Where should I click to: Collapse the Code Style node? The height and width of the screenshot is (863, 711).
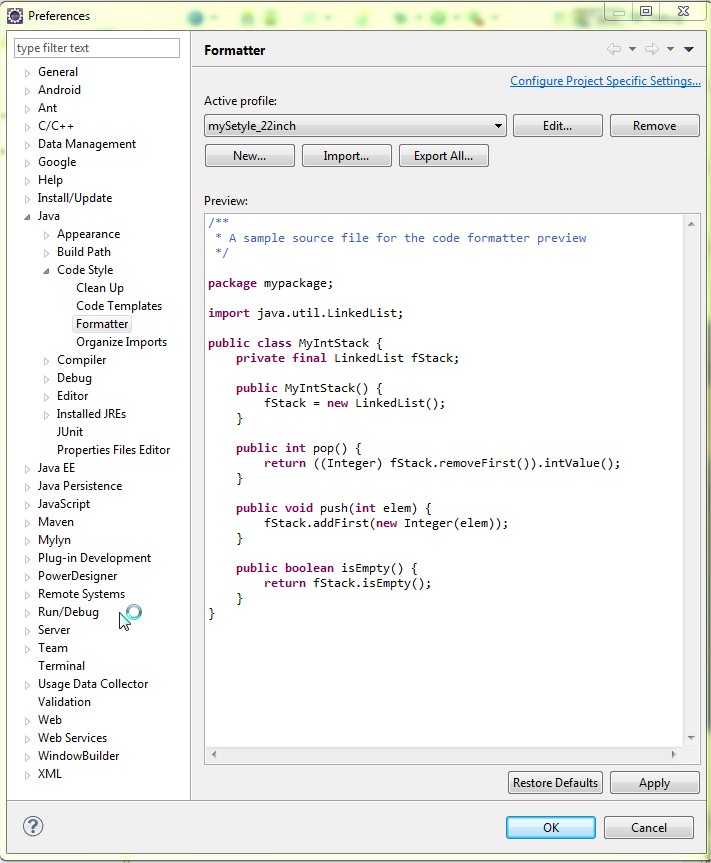pyautogui.click(x=47, y=271)
